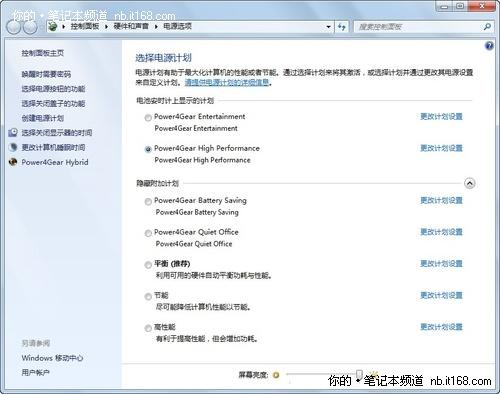500x394 pixels.
Task: Select the 高性能 power plan
Action: tap(148, 328)
